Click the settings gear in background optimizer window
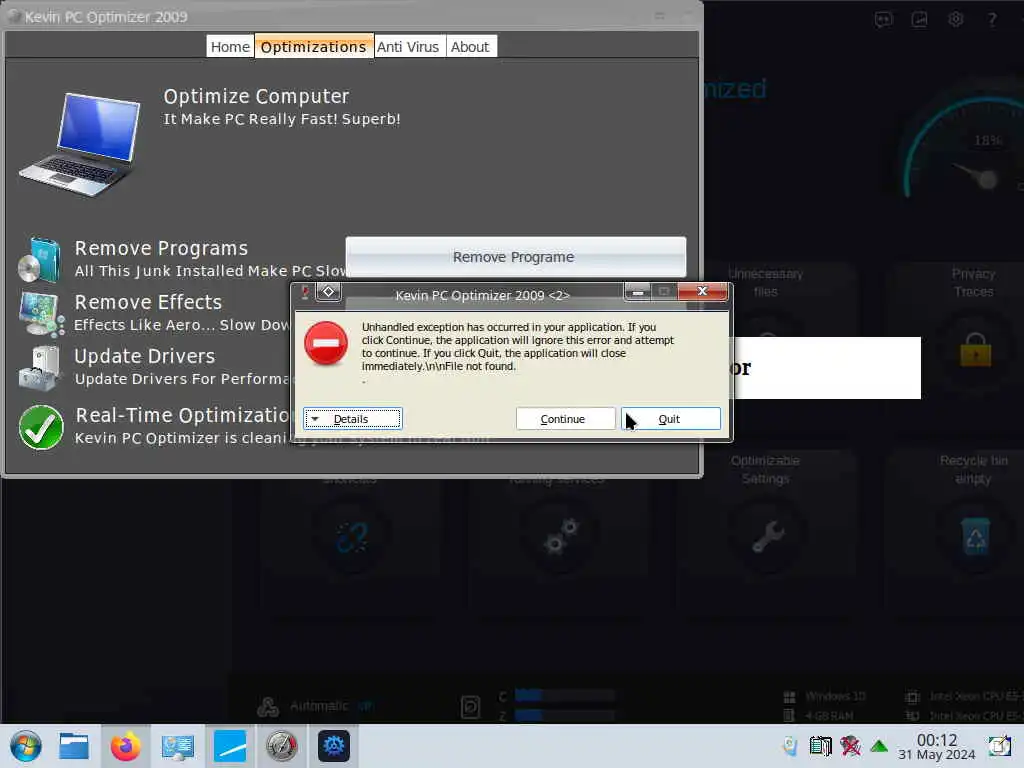1024x768 pixels. click(x=955, y=20)
